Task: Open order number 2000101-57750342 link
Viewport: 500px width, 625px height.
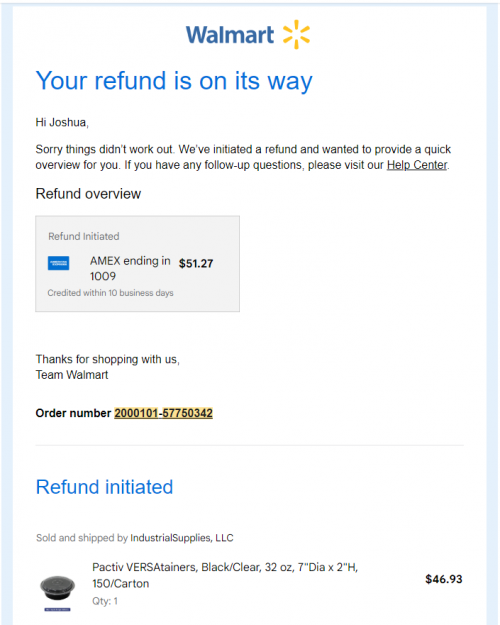Action: [163, 413]
